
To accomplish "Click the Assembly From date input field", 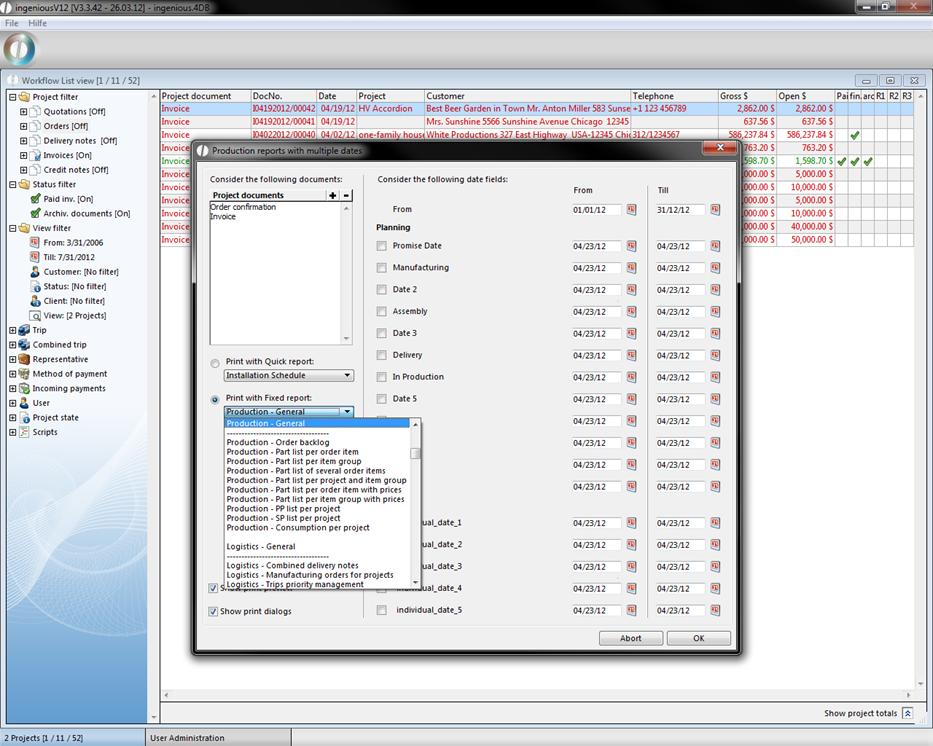I will (596, 312).
